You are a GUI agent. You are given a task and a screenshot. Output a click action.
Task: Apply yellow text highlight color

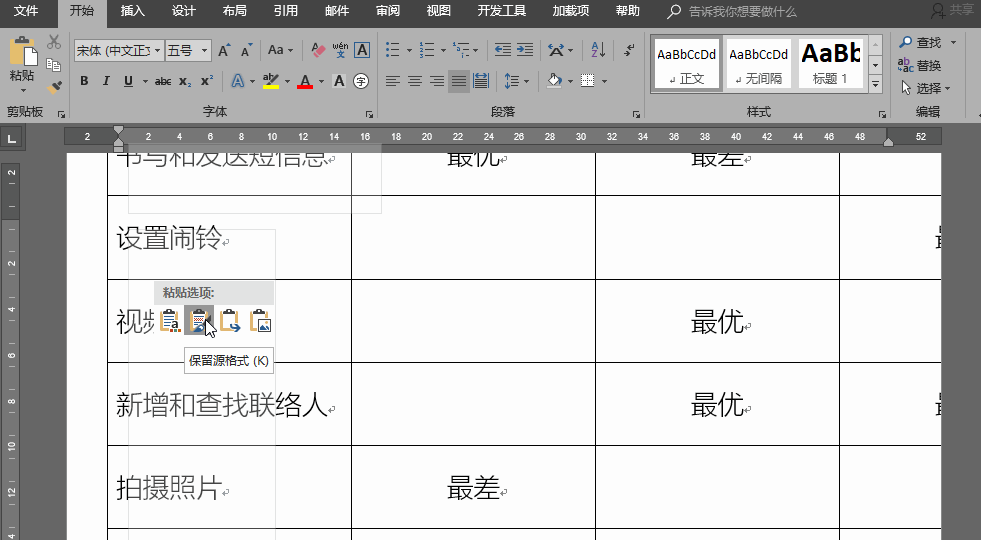(x=270, y=81)
